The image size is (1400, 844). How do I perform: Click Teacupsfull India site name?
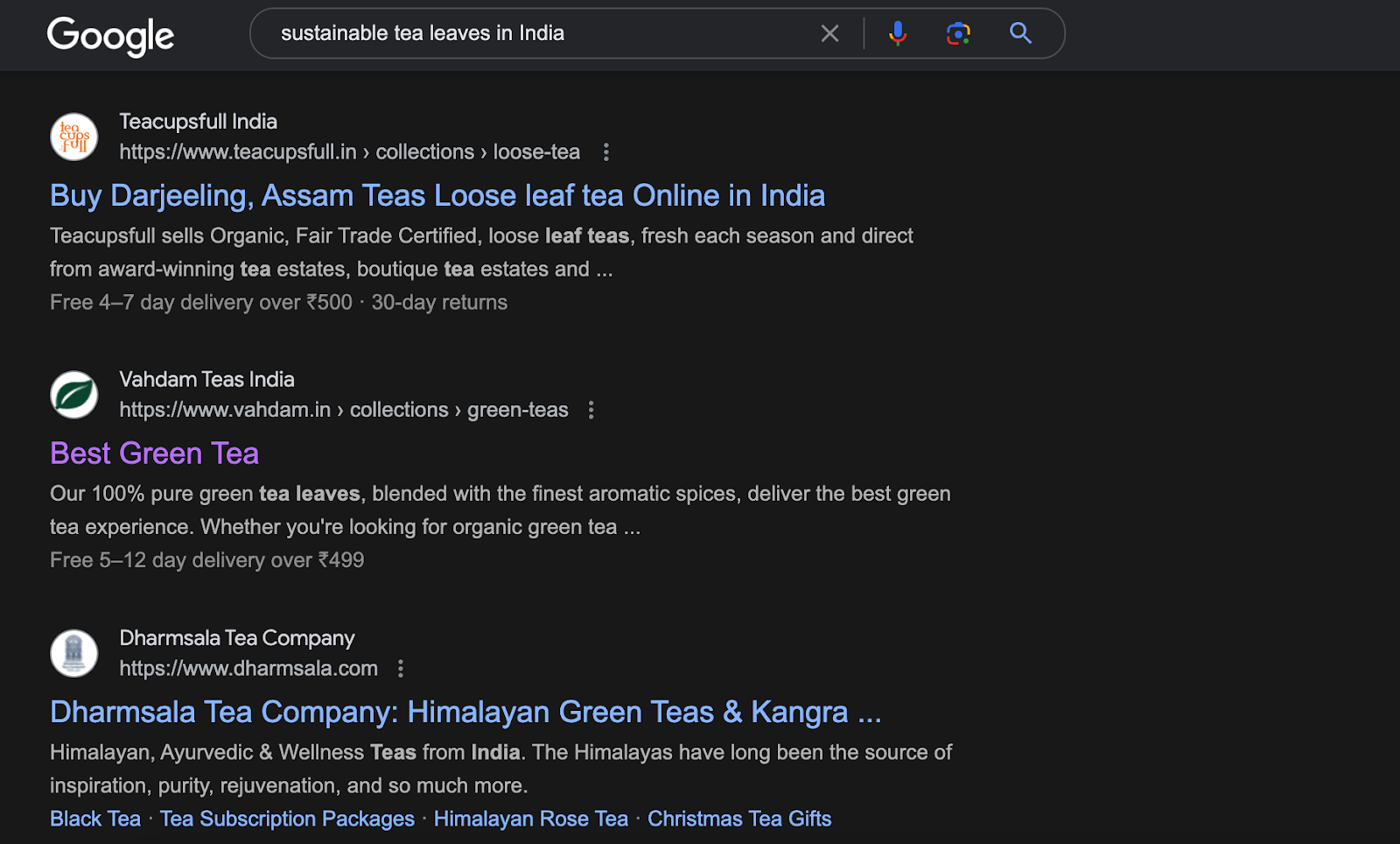(199, 122)
